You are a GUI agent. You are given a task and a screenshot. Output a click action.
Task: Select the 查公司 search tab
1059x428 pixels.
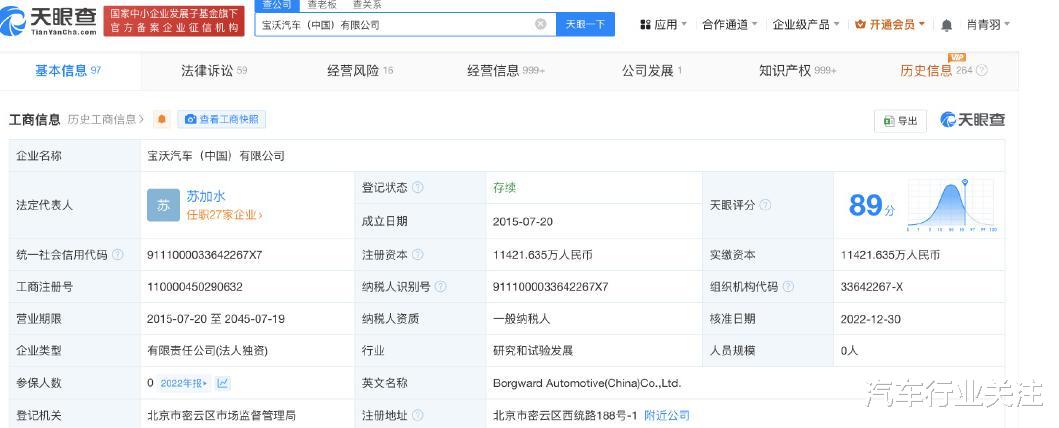[x=277, y=5]
